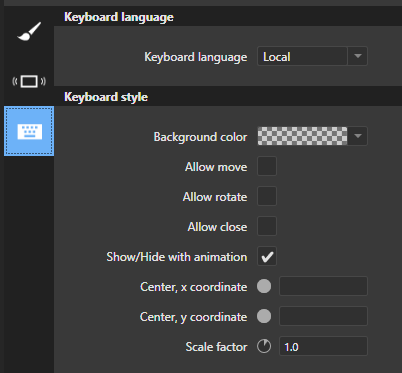
Task: Click the Show/Hide with animation label
Action: coord(177,257)
